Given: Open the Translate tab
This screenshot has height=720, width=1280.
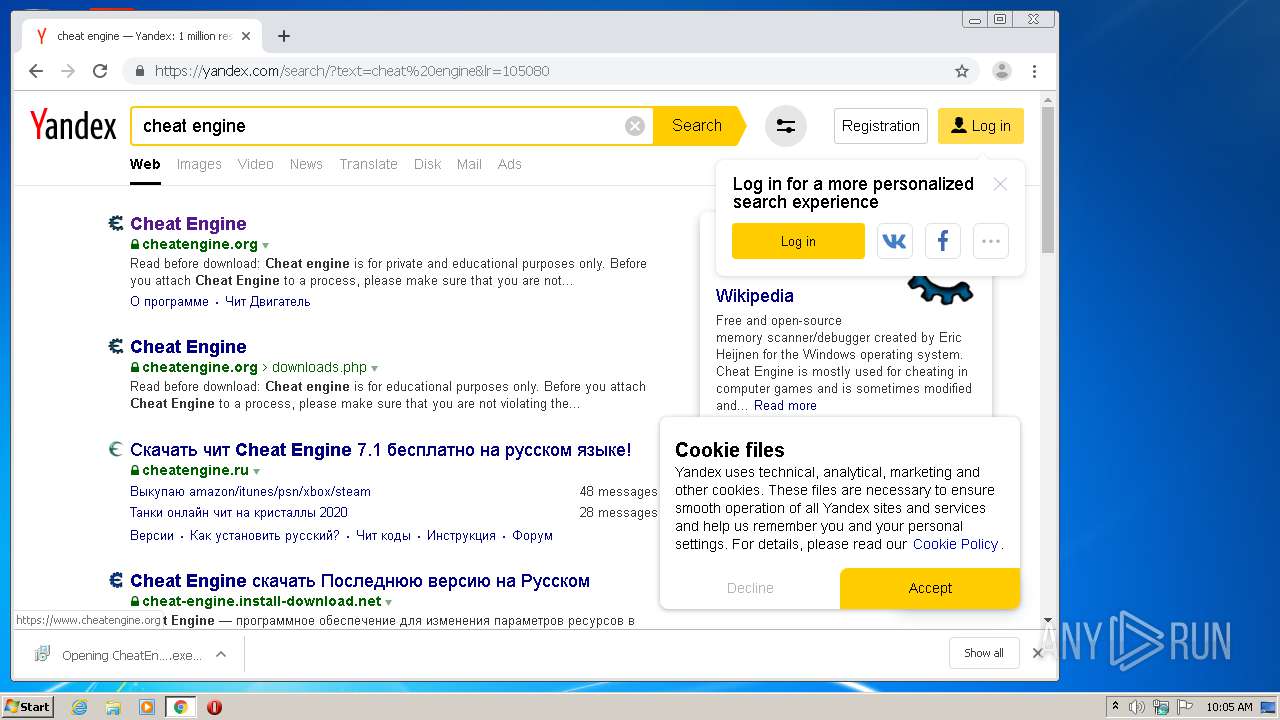Looking at the screenshot, I should [x=368, y=164].
